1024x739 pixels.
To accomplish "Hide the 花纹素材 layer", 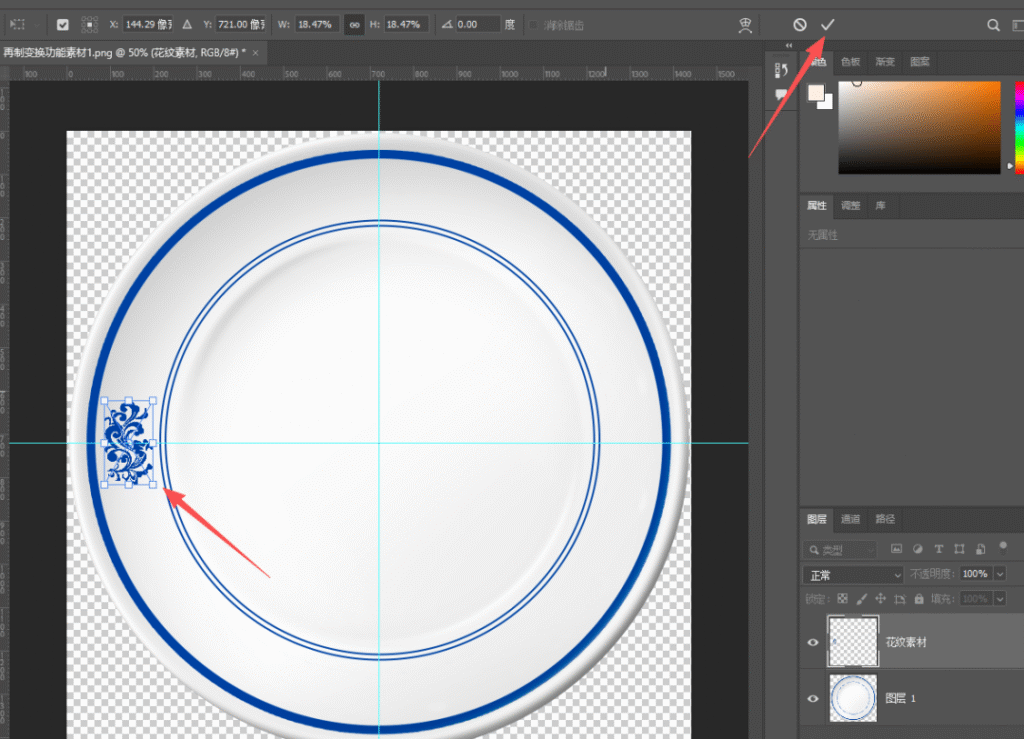I will click(813, 642).
